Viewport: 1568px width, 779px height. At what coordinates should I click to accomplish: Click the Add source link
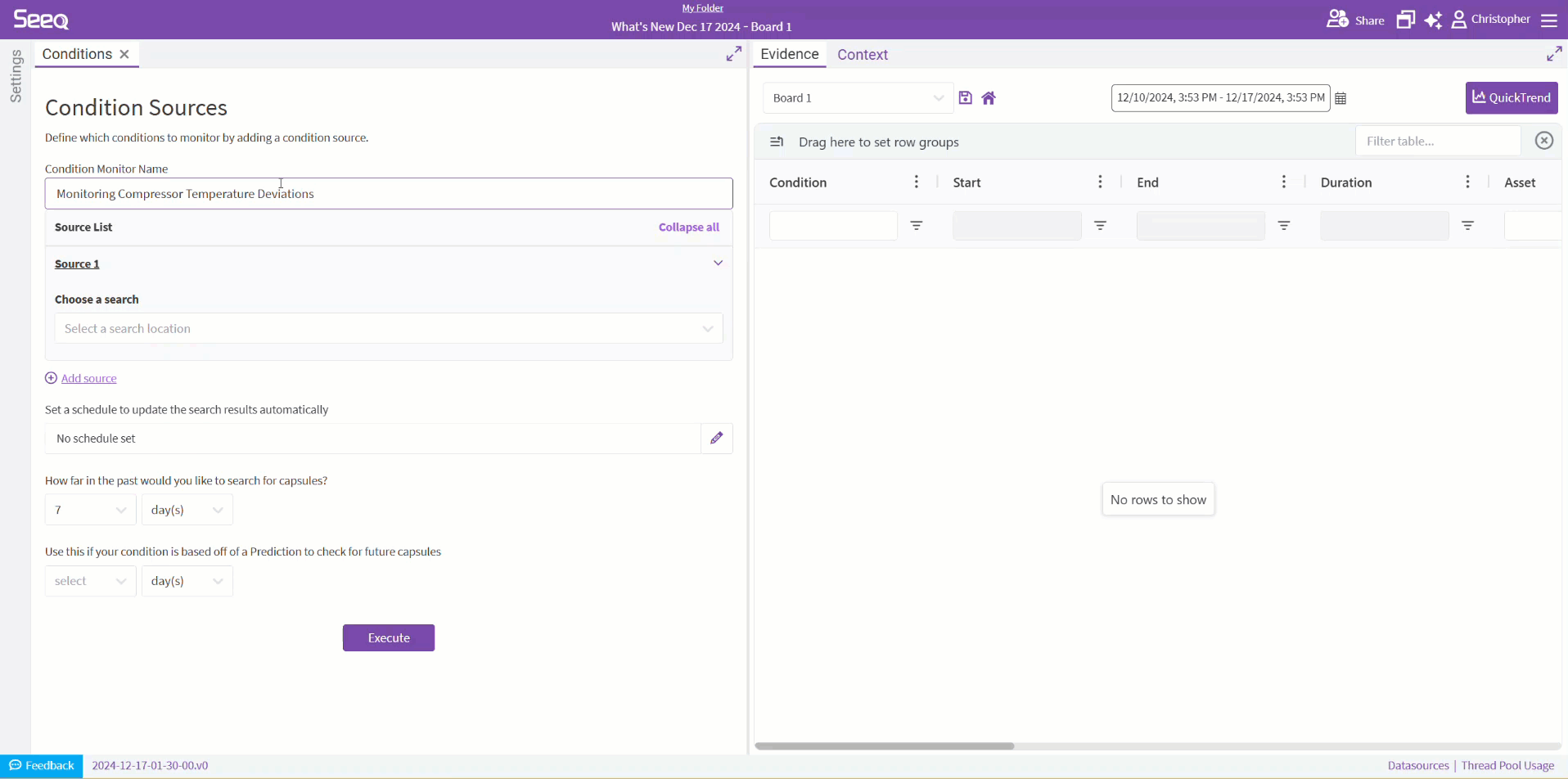(88, 379)
